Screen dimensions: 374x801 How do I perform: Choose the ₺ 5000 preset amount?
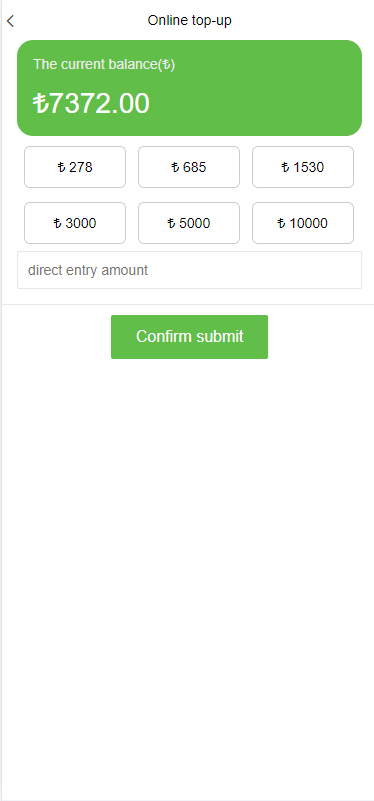pos(189,223)
